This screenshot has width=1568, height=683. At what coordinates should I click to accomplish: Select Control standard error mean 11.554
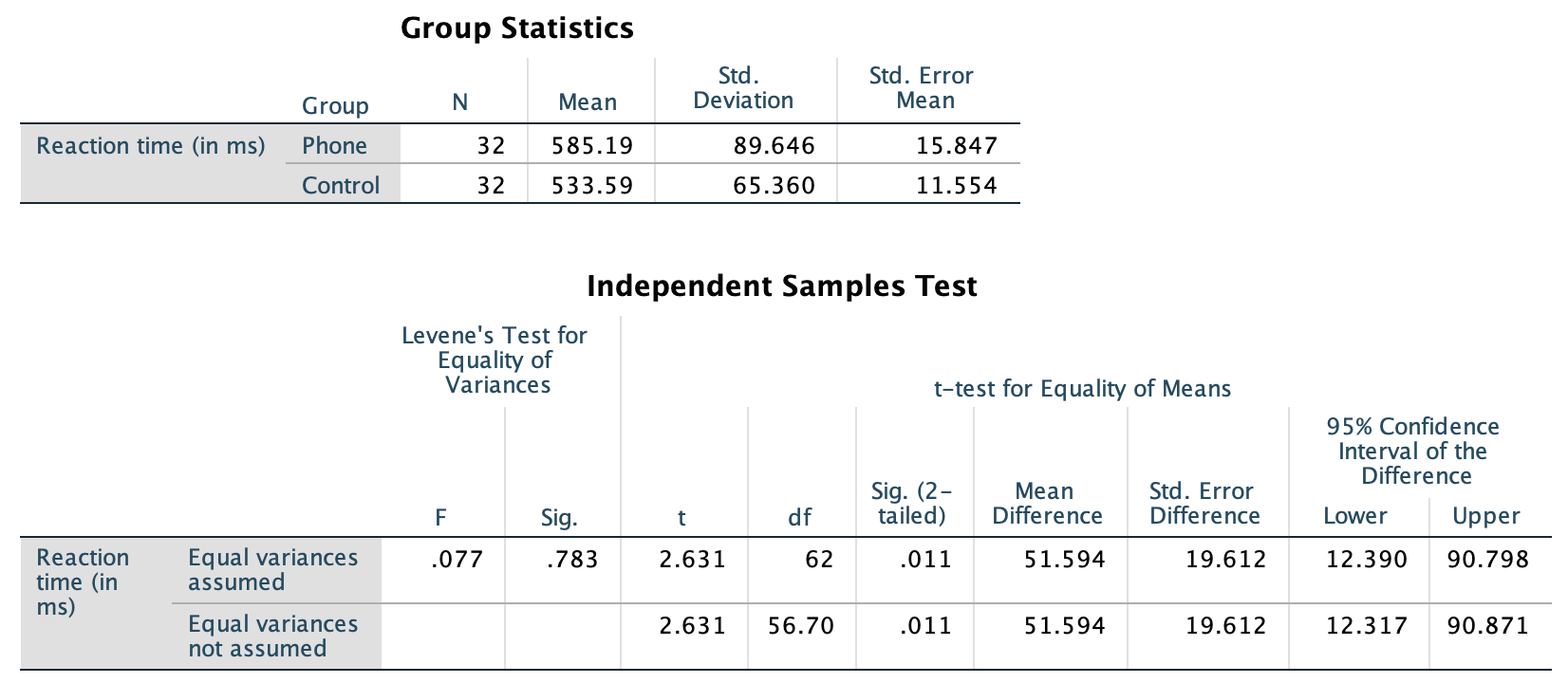[x=956, y=185]
